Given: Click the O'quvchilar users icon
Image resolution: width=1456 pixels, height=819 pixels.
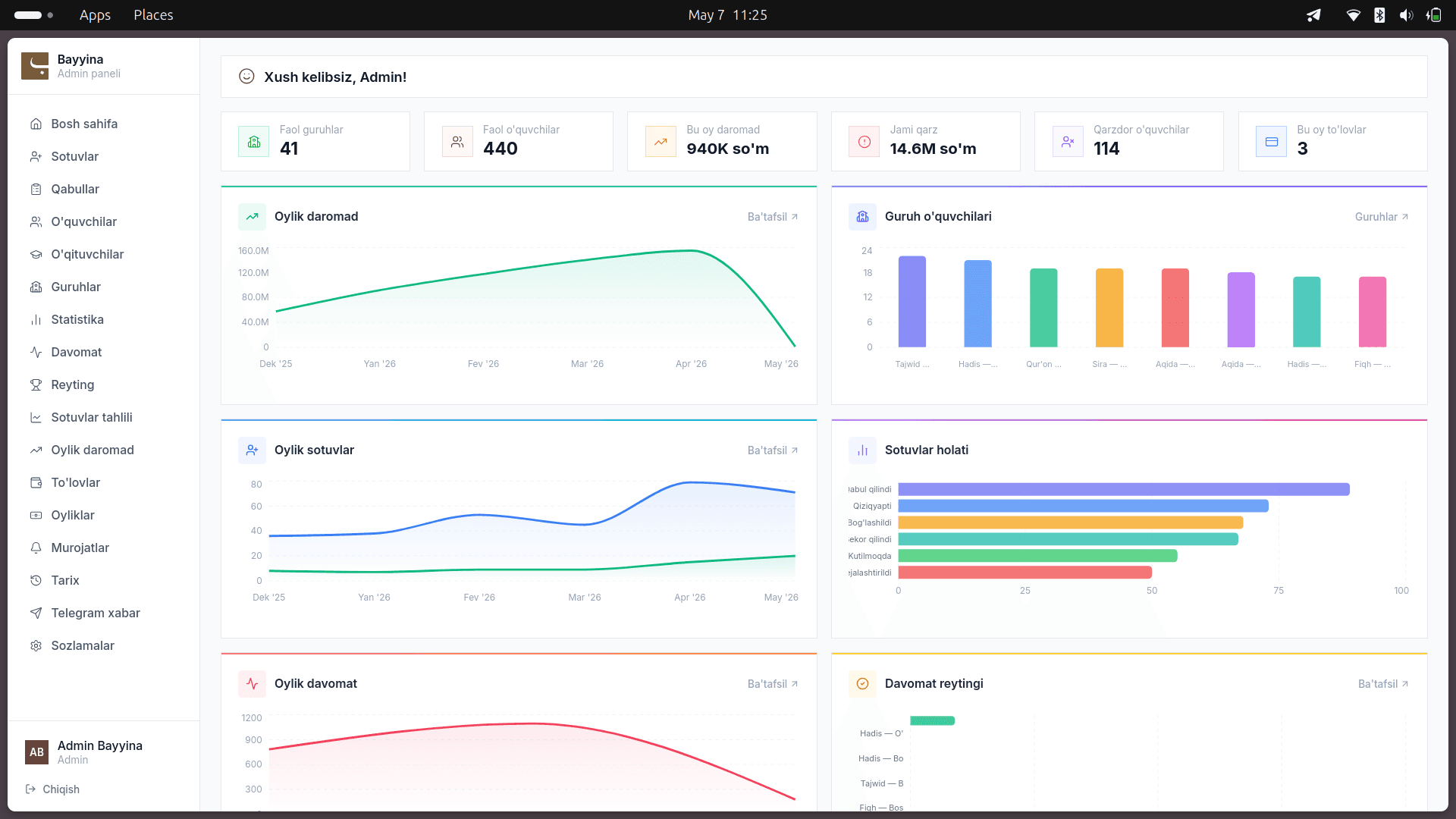Looking at the screenshot, I should 36,221.
